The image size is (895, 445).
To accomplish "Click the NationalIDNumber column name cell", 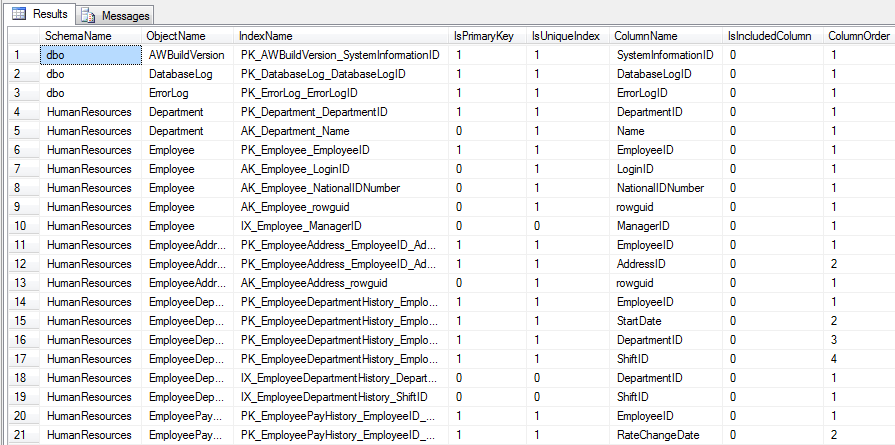I will pyautogui.click(x=661, y=188).
